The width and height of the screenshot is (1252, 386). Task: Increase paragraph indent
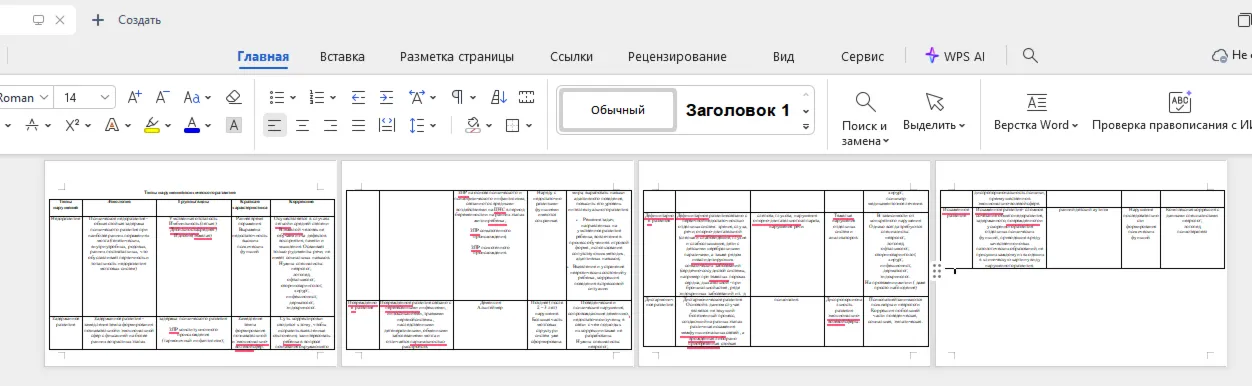[385, 97]
